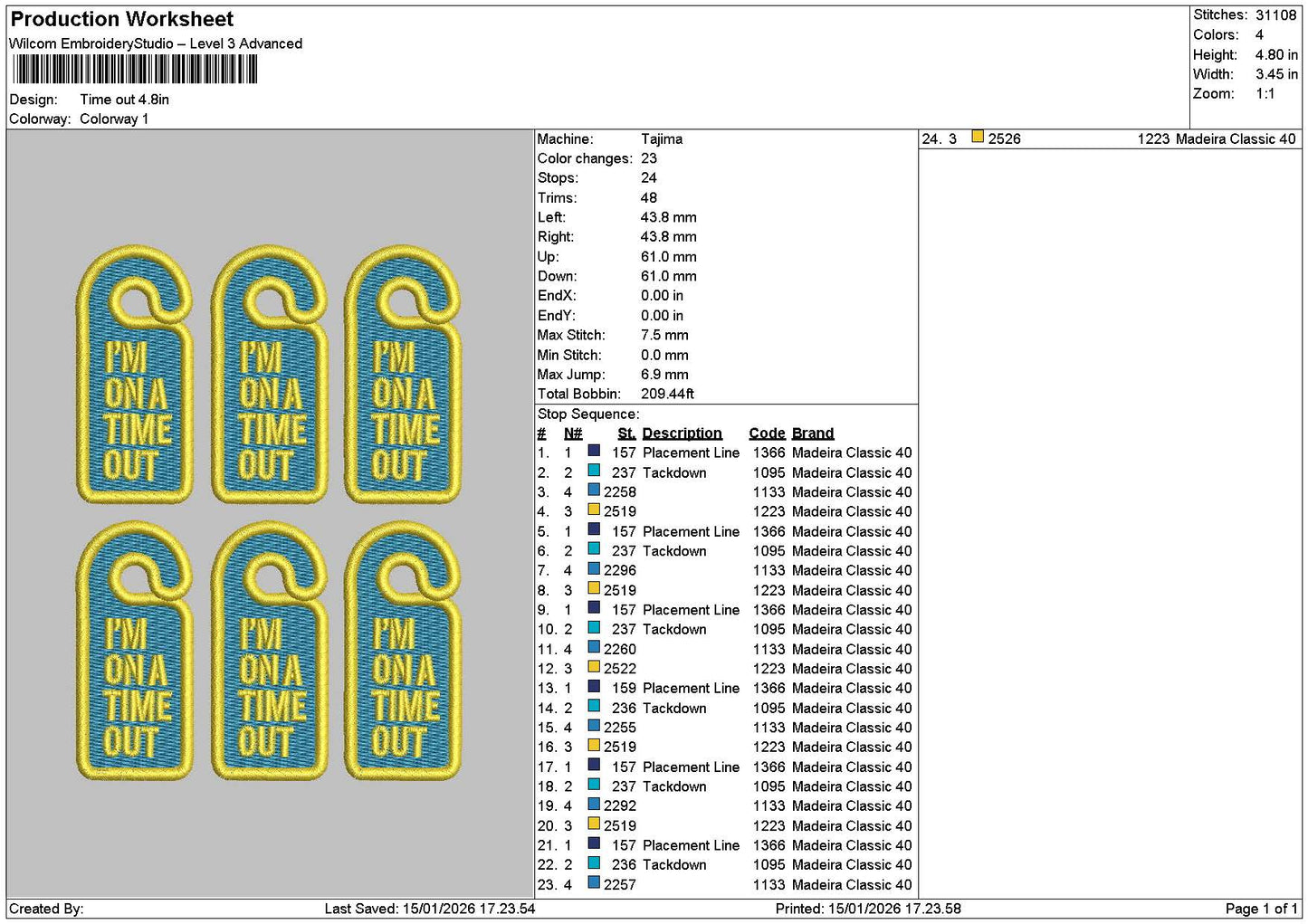Select the yellow swatch beside stitch count 2522

[x=594, y=668]
